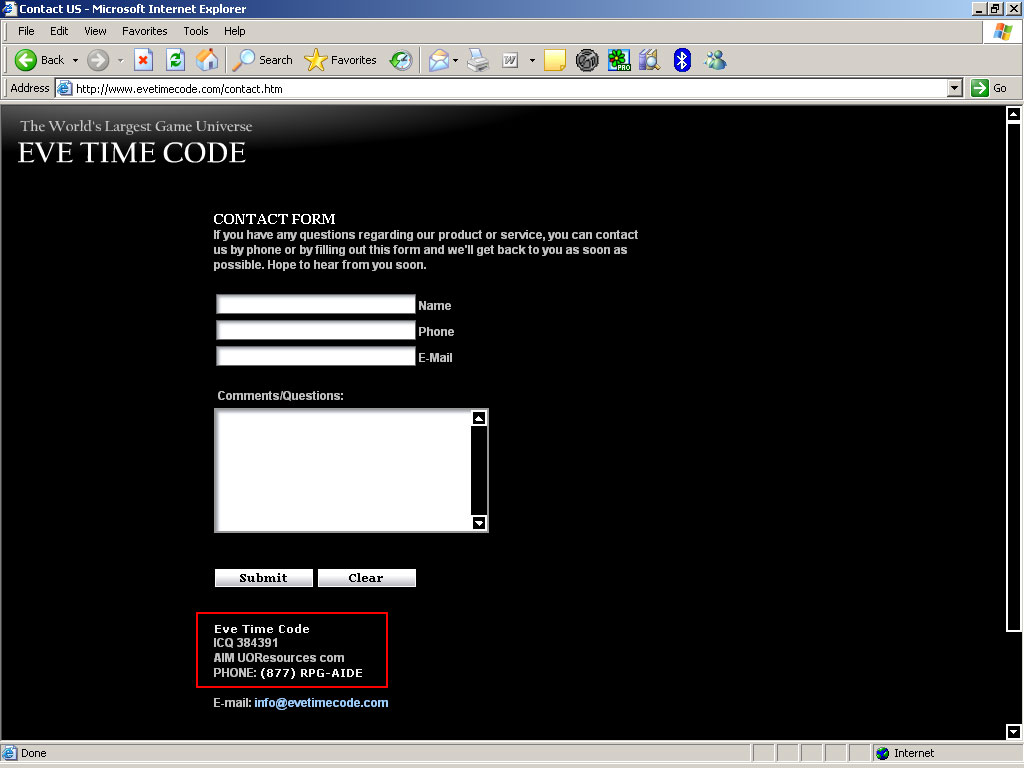
Task: Open the Favorites menu
Action: pos(144,31)
